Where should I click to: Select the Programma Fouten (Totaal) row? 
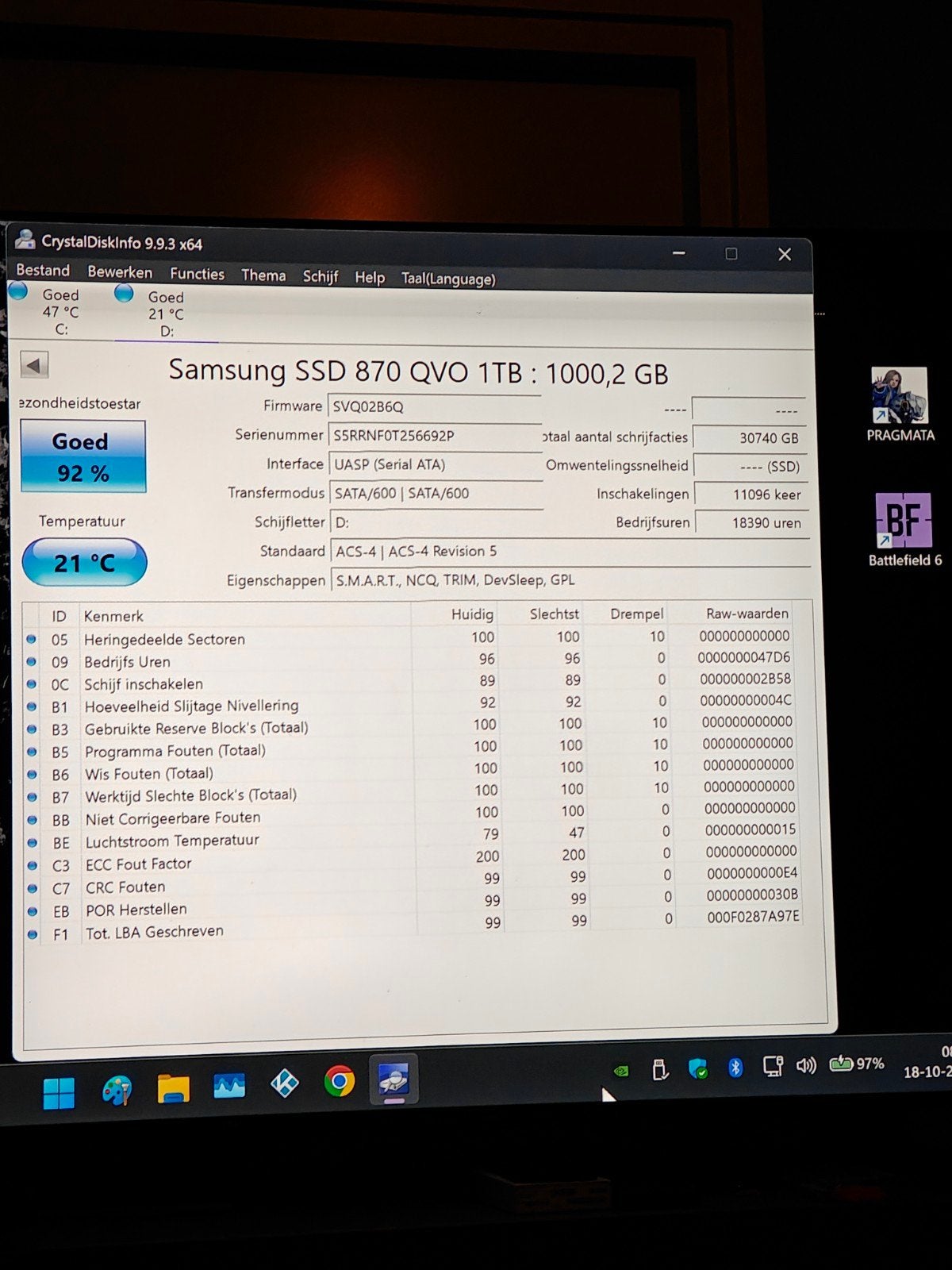(411, 749)
